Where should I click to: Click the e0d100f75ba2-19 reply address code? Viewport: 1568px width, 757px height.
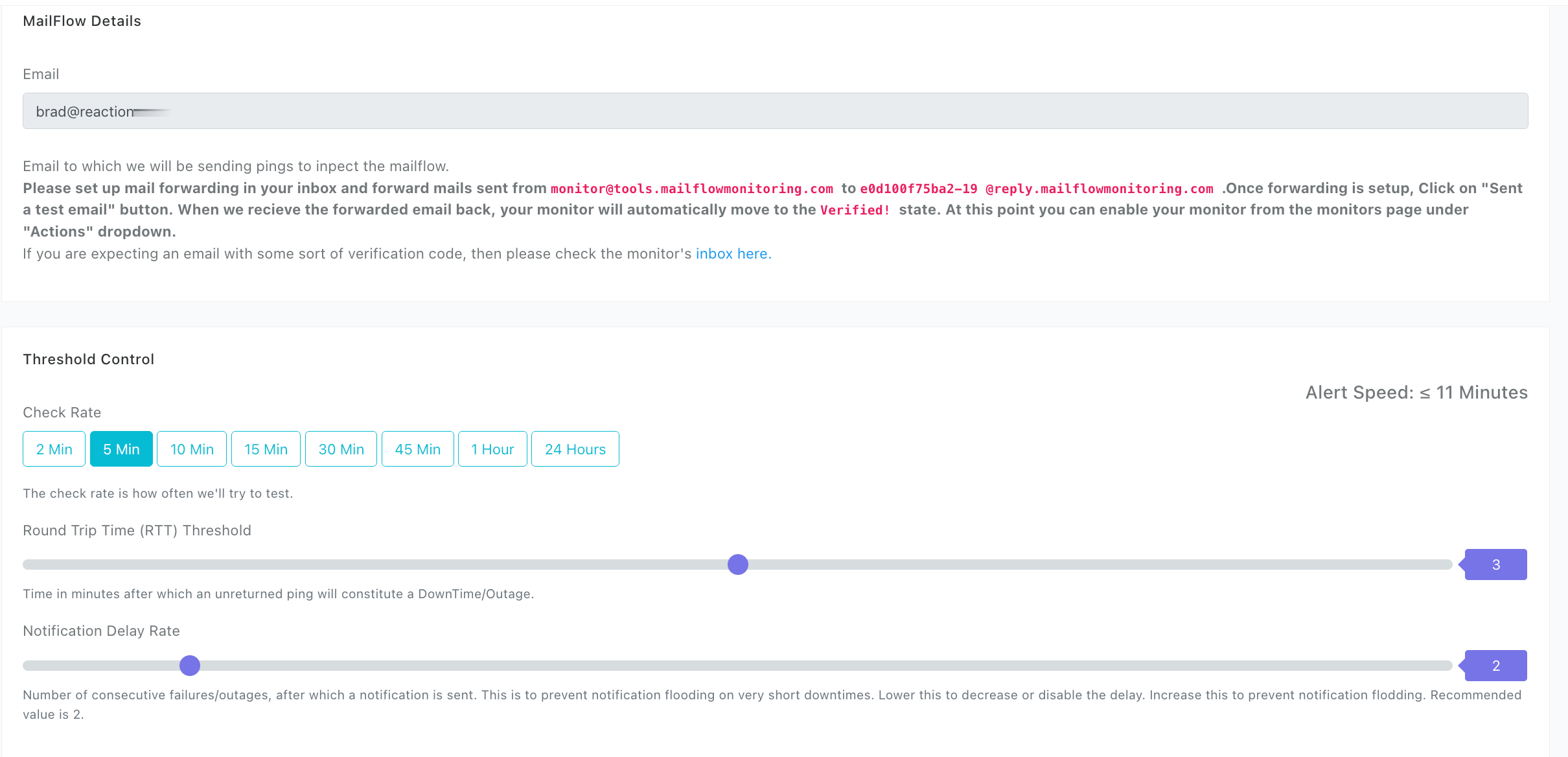(918, 189)
